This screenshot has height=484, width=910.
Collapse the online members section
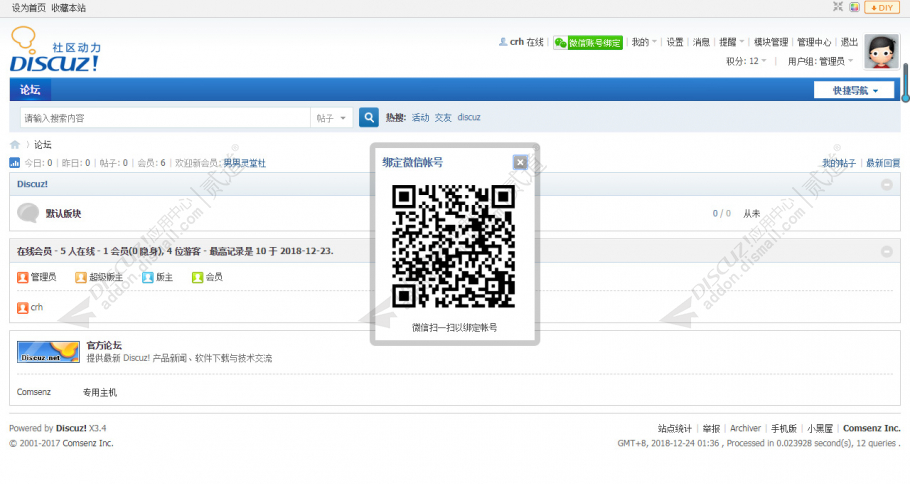887,251
